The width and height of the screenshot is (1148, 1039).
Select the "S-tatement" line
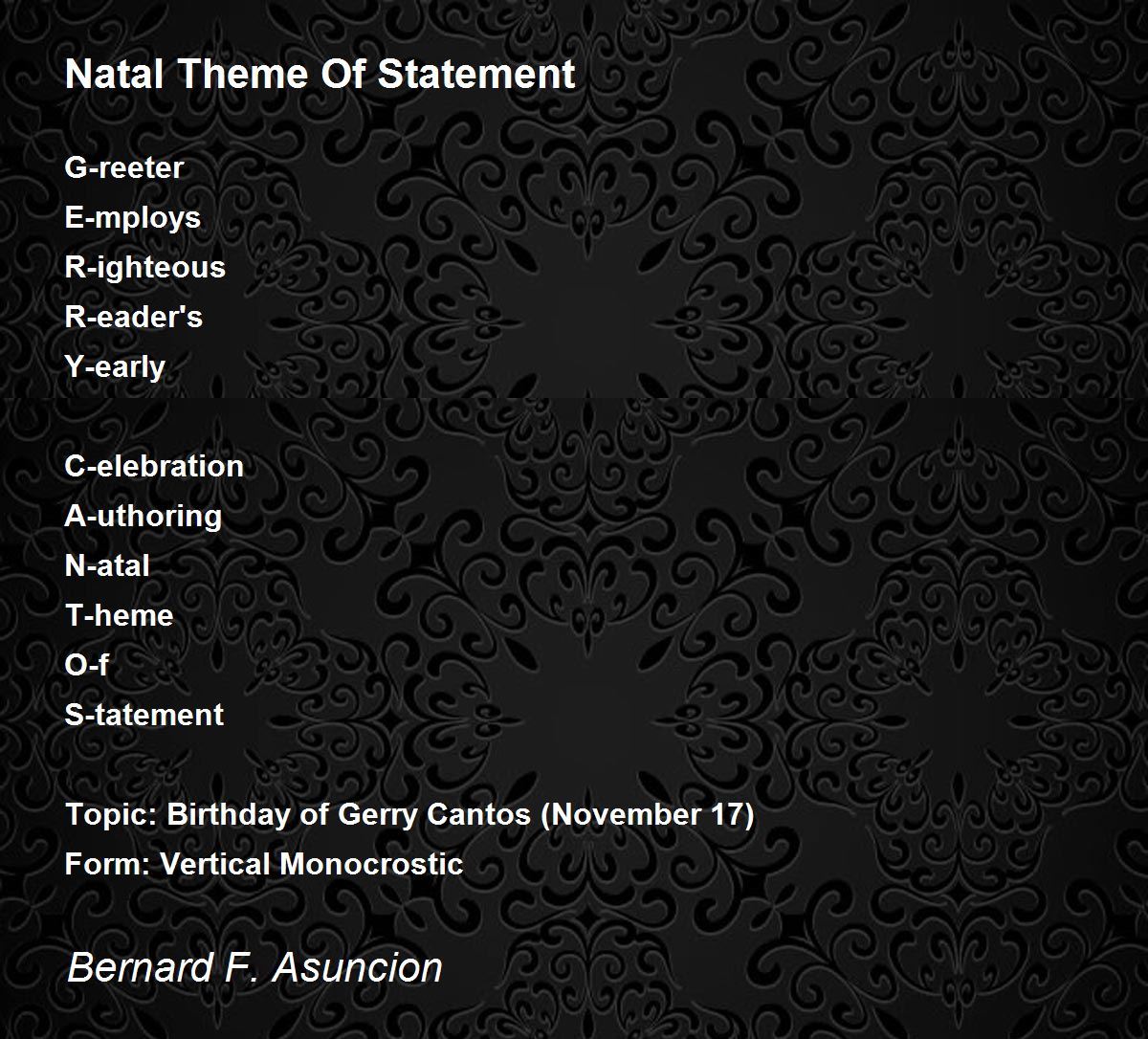click(x=144, y=715)
